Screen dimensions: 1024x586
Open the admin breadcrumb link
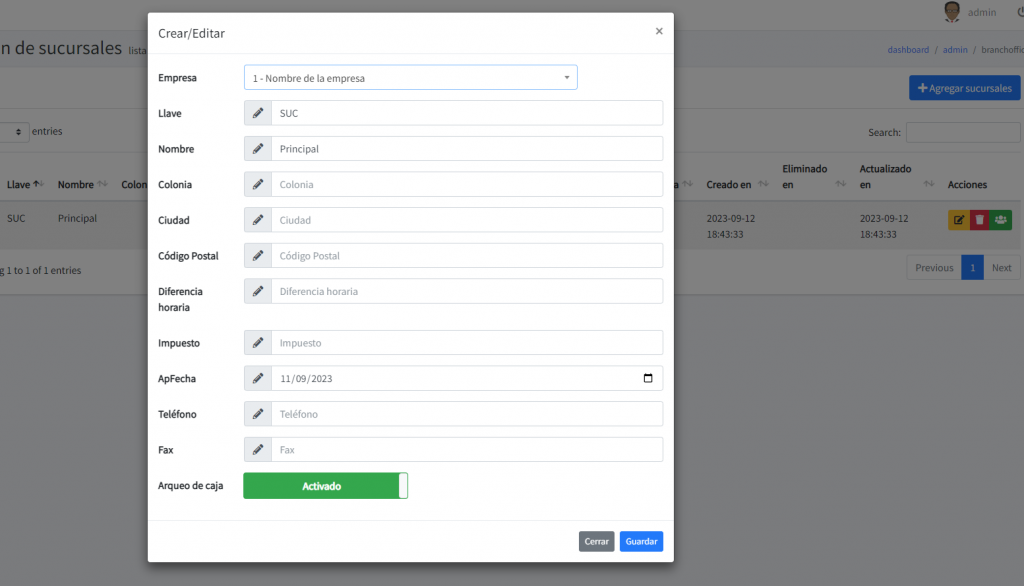[x=955, y=50]
